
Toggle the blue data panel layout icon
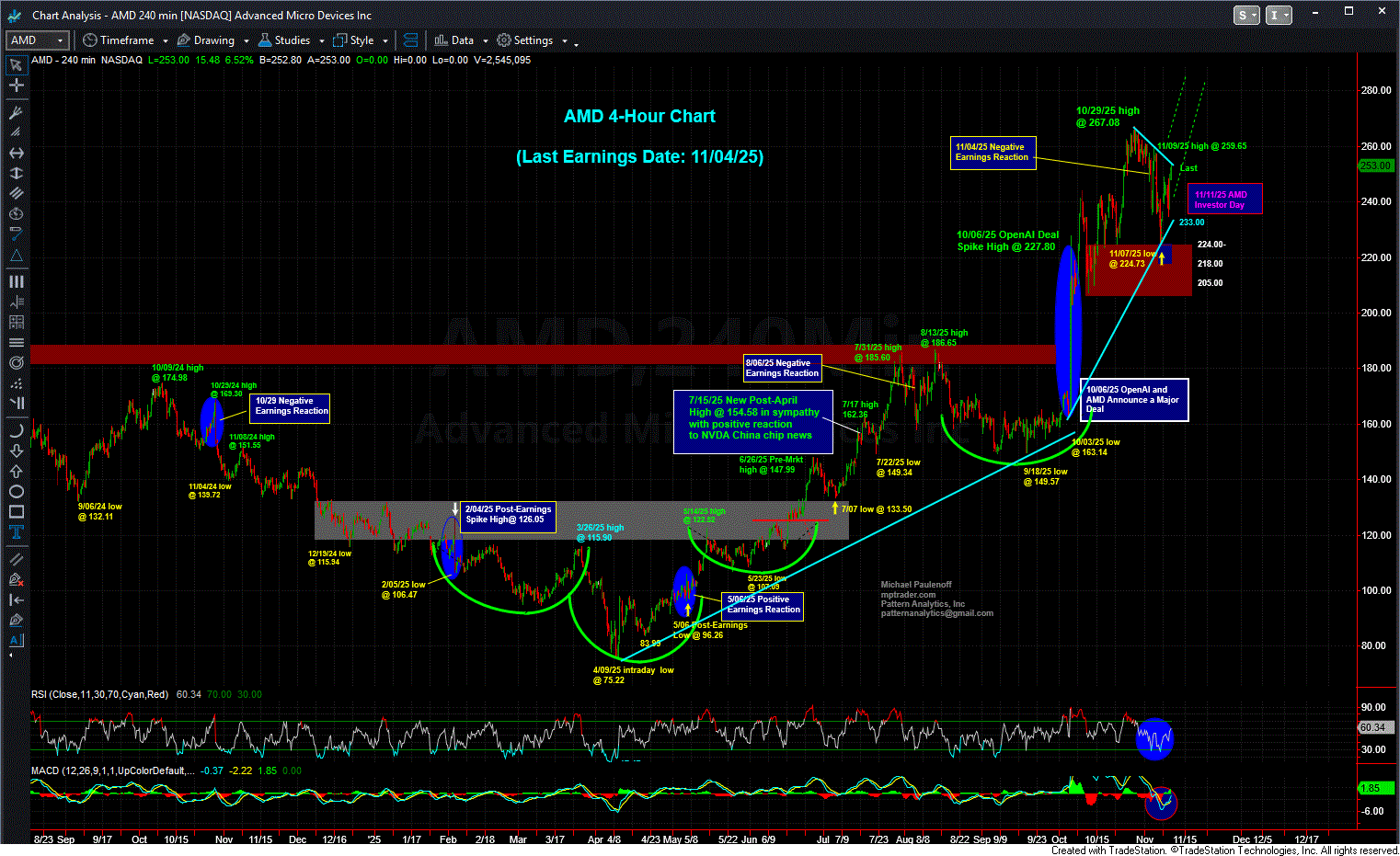click(x=411, y=40)
